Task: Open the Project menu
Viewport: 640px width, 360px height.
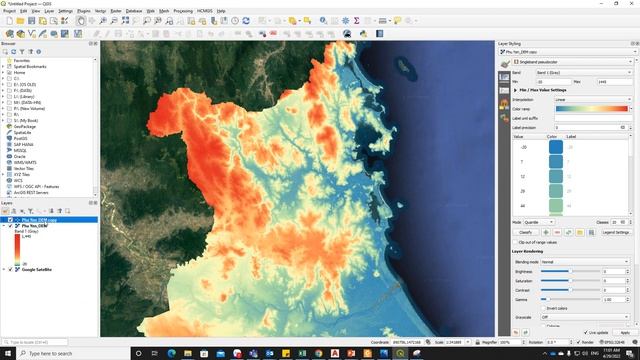Action: [9, 11]
